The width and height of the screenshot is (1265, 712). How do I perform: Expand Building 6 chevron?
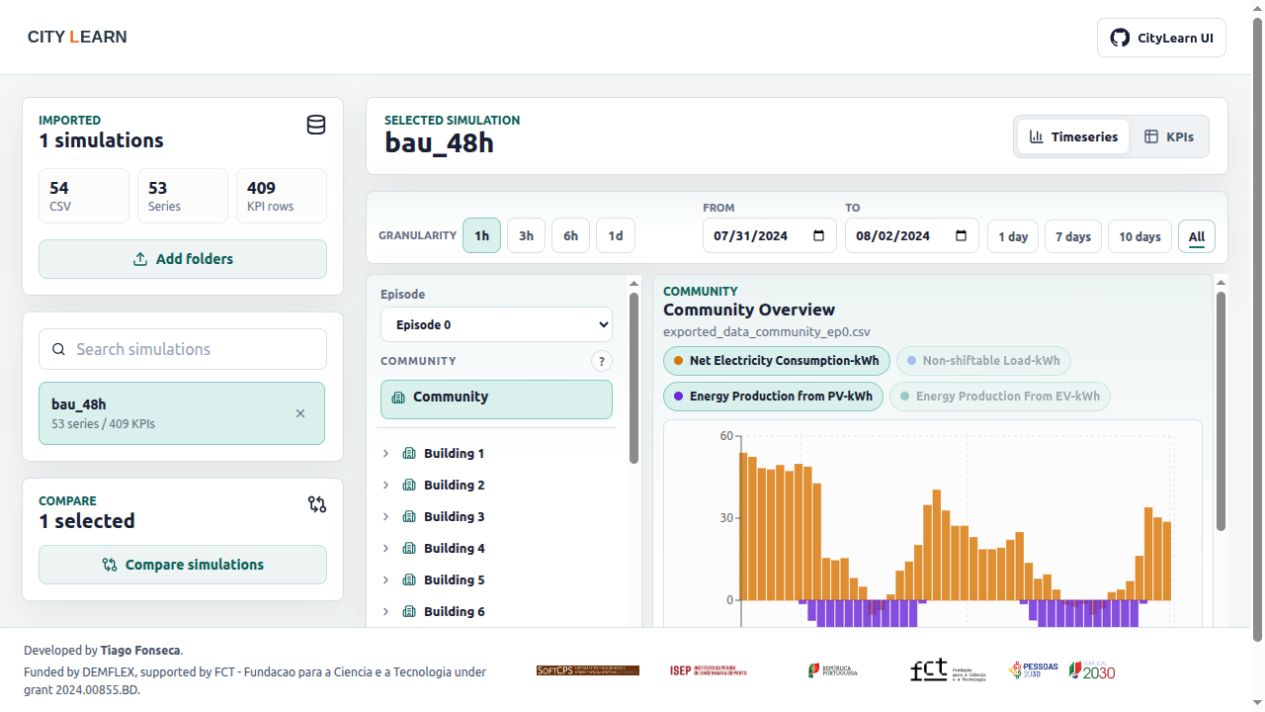pos(386,612)
